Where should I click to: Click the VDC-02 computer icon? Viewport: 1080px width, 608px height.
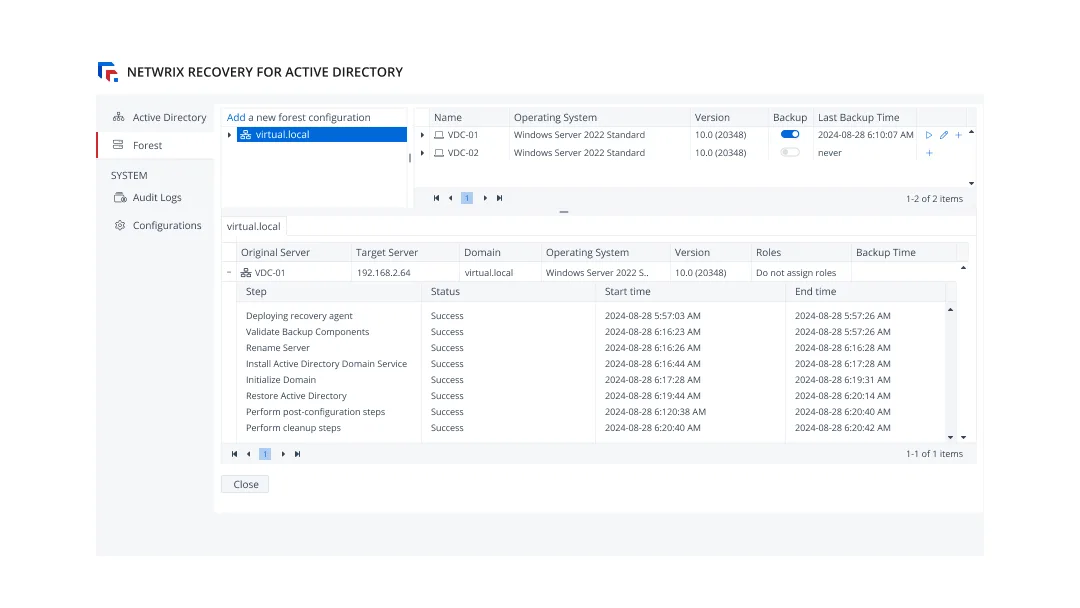tap(439, 153)
